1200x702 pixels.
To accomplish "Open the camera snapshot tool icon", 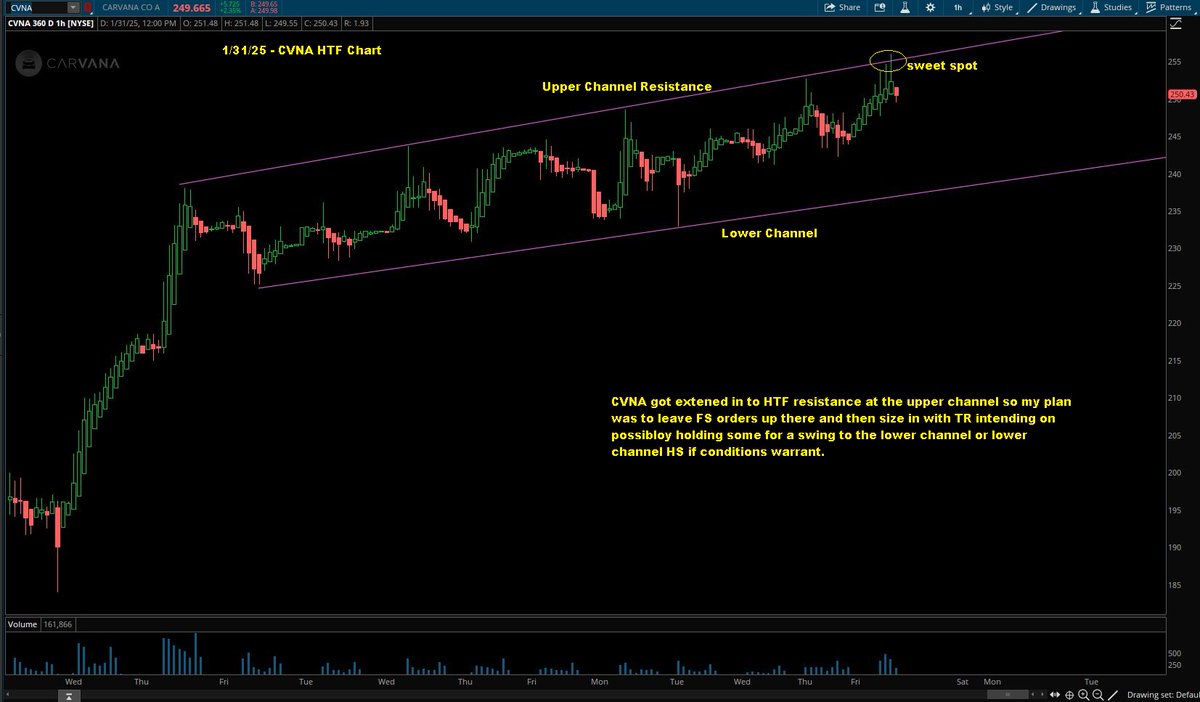I will 880,7.
